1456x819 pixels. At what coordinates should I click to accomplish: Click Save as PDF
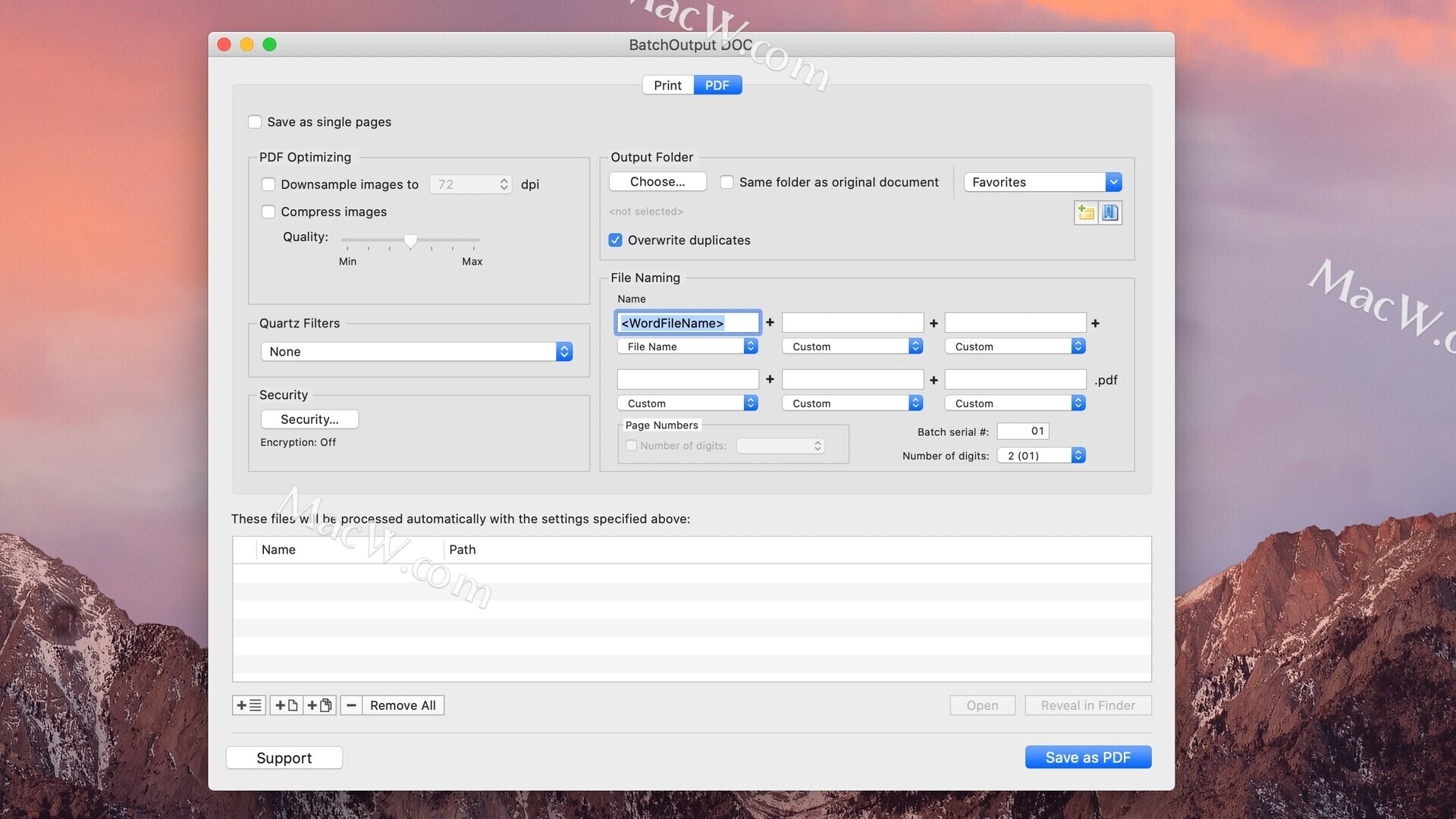click(x=1088, y=758)
